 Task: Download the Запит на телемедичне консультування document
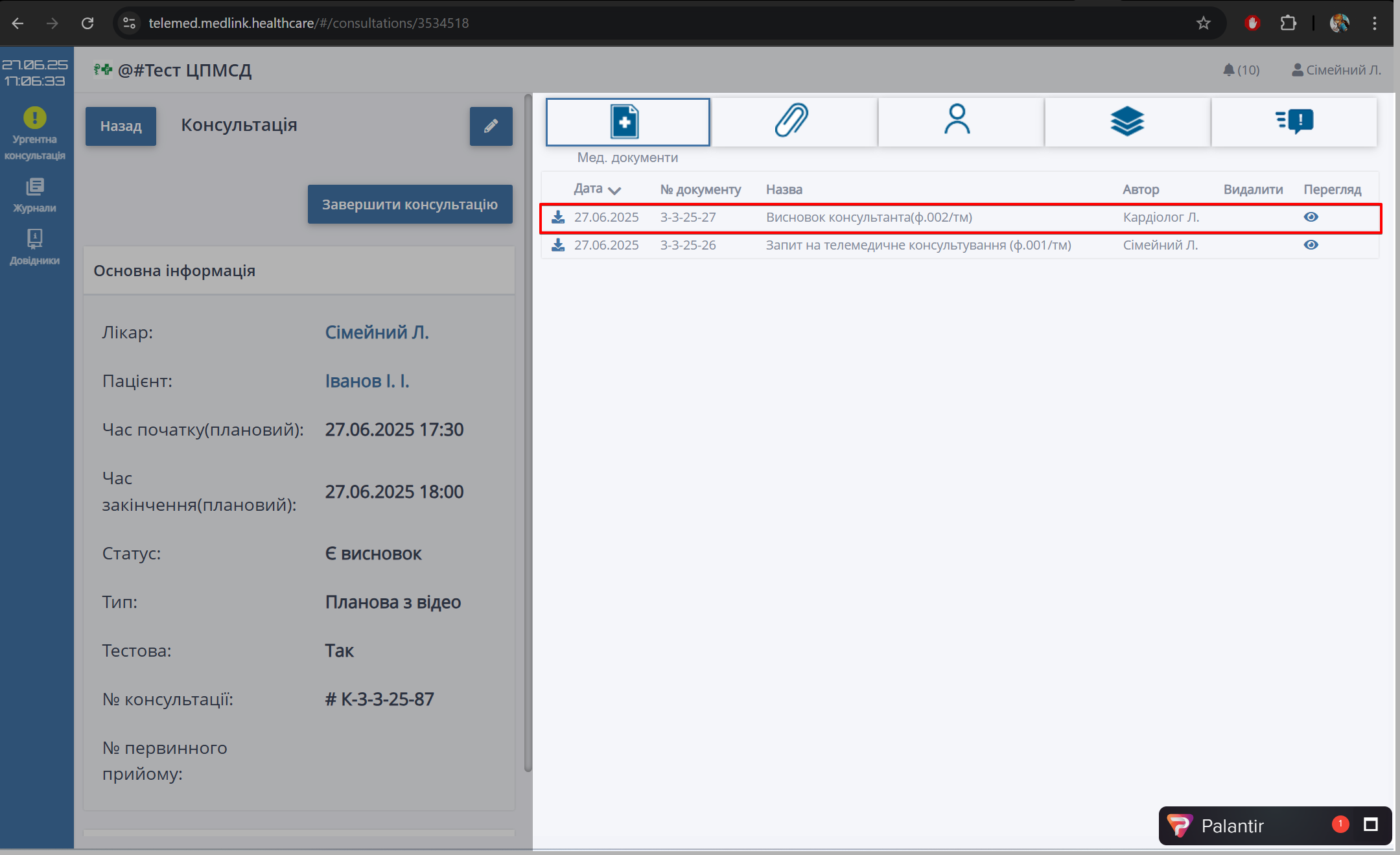point(558,245)
